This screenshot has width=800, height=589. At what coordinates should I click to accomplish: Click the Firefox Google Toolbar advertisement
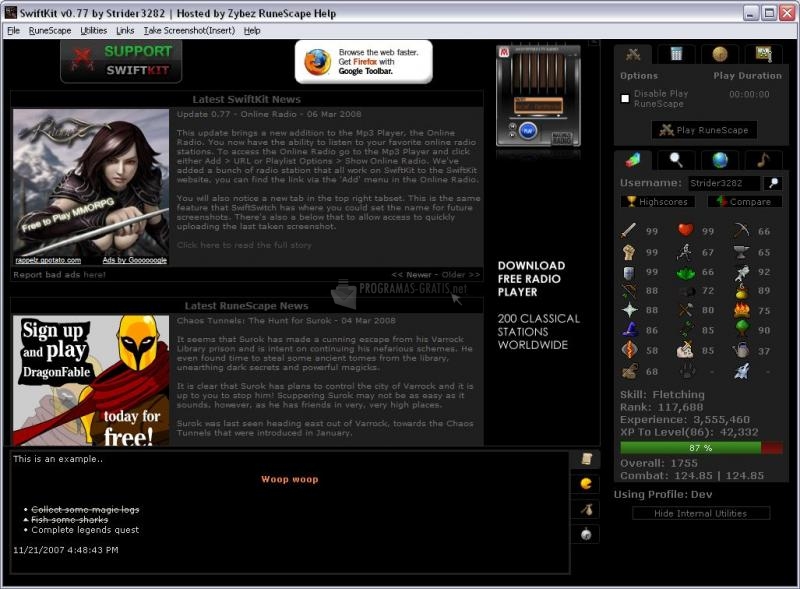363,62
